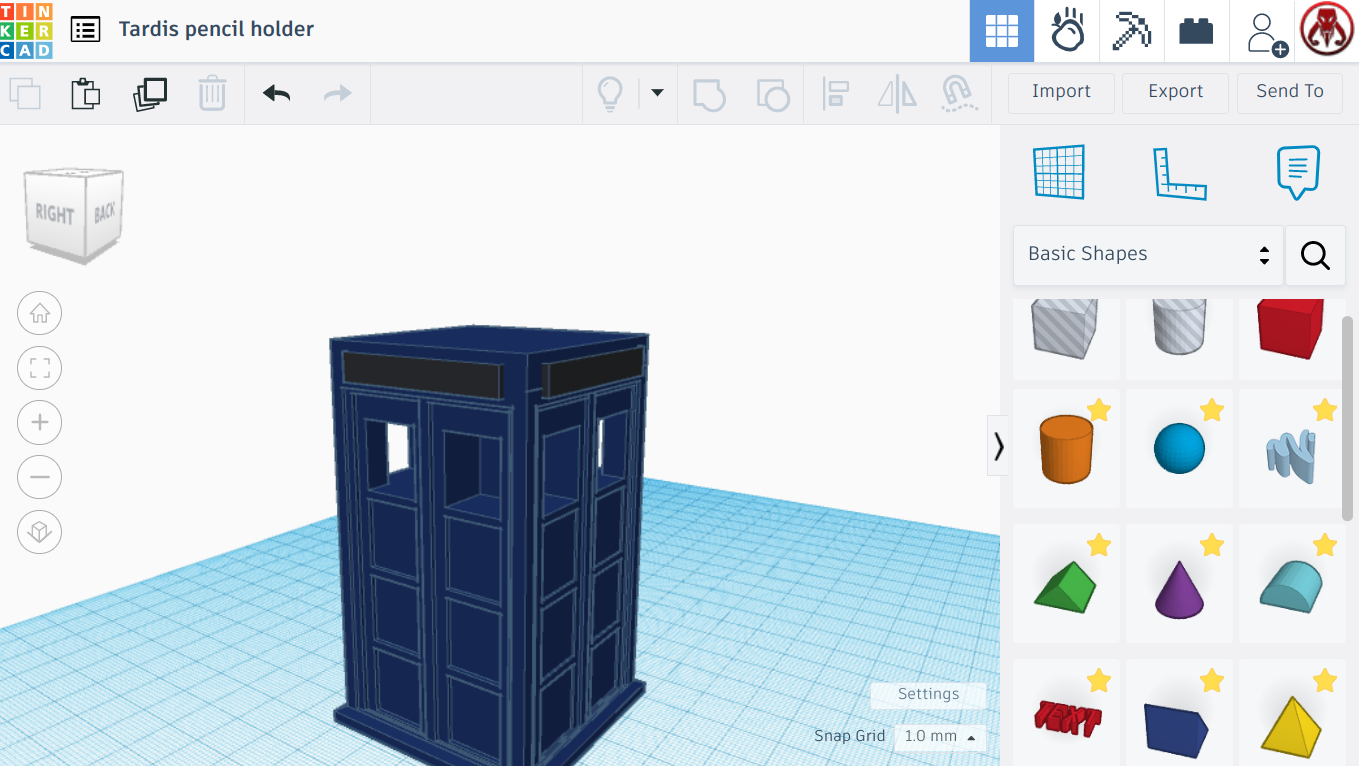Click the Delete trash icon
The height and width of the screenshot is (766, 1359).
[212, 94]
